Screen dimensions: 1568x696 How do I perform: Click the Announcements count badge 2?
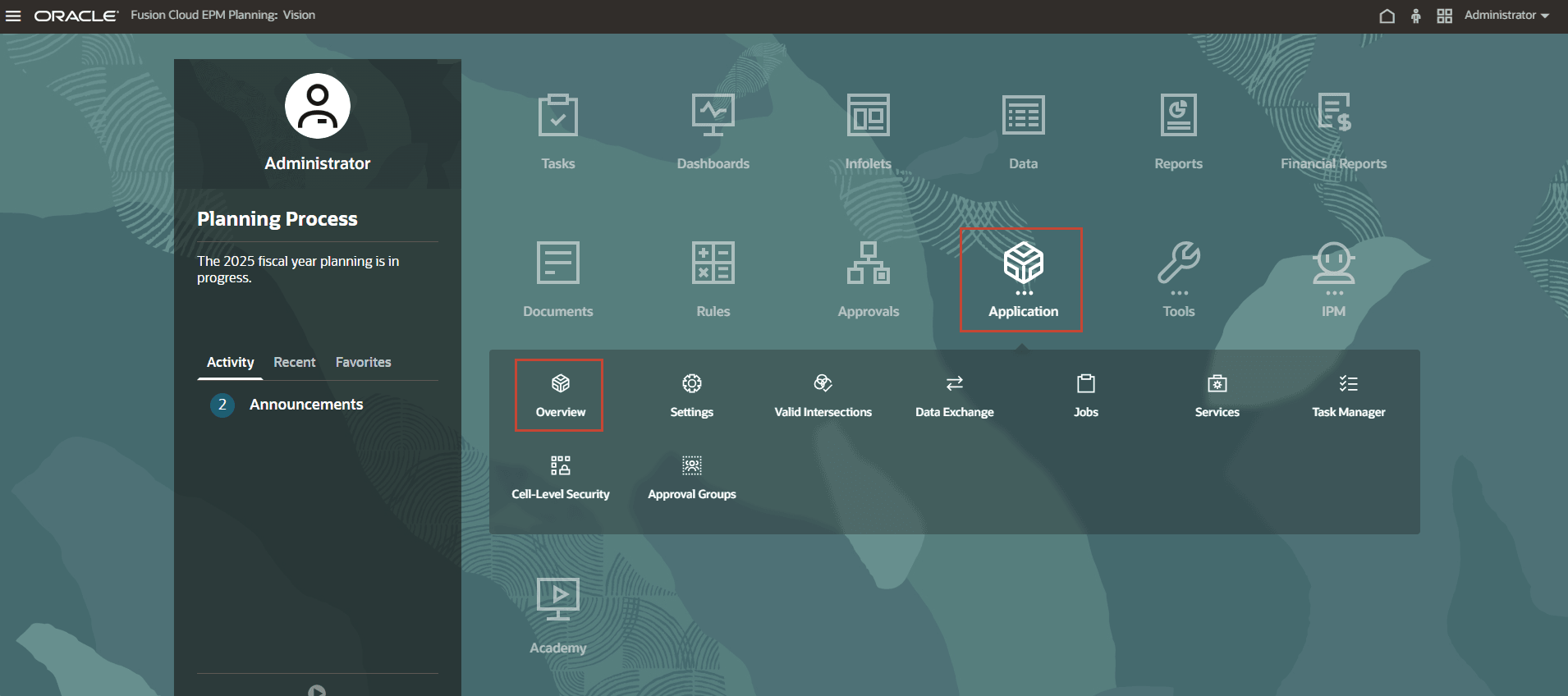coord(222,405)
